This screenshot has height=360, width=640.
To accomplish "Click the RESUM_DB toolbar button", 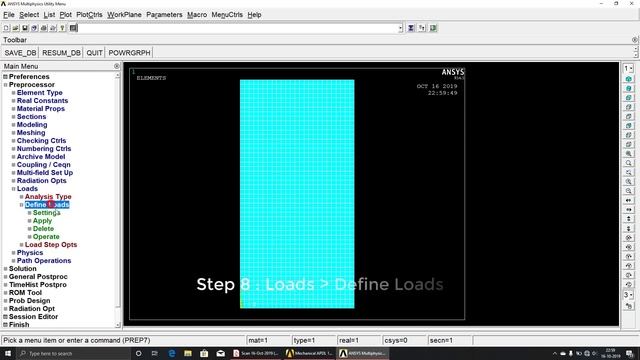I will (x=61, y=53).
